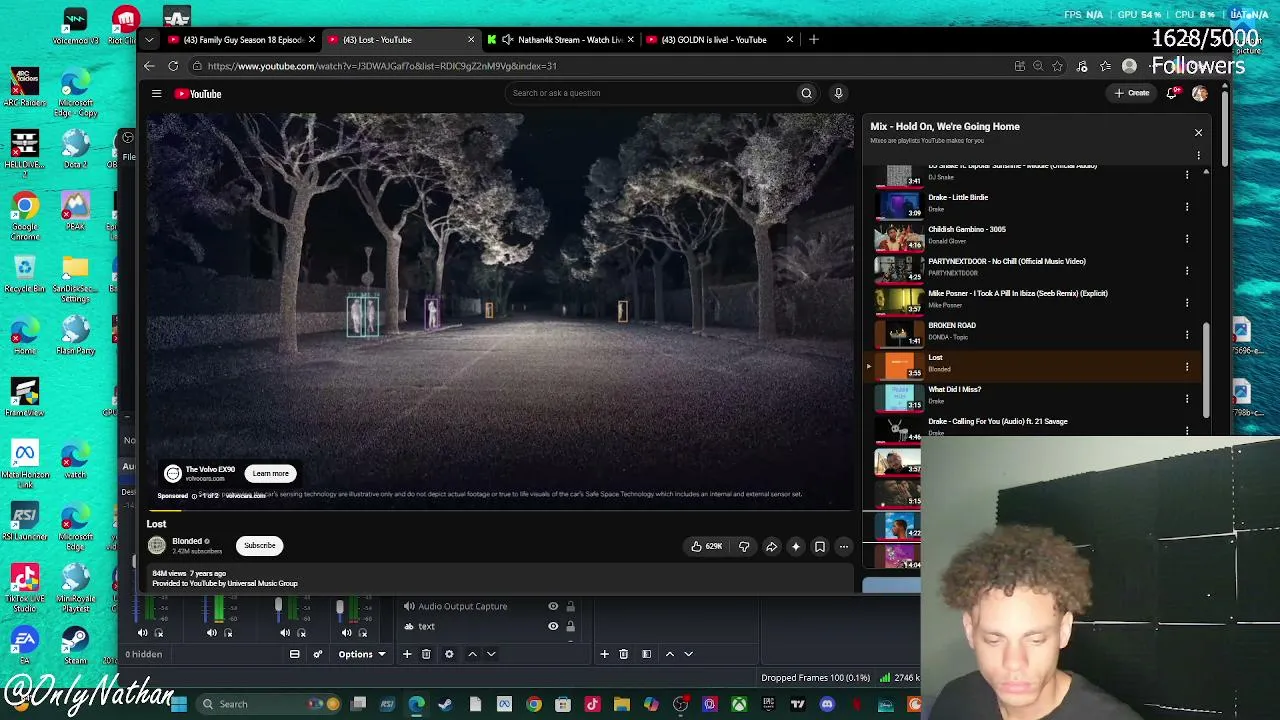Adjust the fourth OBS mixer volume fader
The width and height of the screenshot is (1280, 720).
point(340,608)
